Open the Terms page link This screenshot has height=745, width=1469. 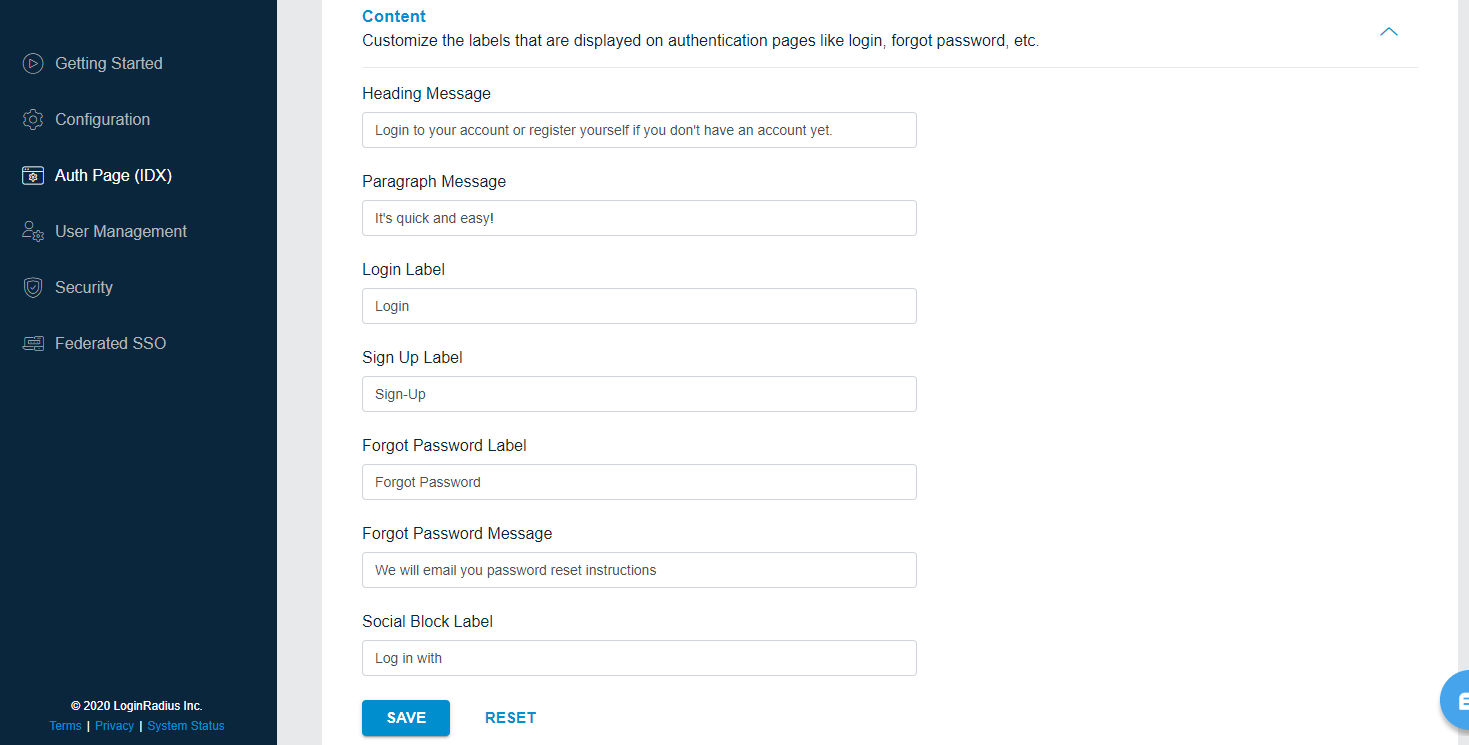tap(64, 725)
